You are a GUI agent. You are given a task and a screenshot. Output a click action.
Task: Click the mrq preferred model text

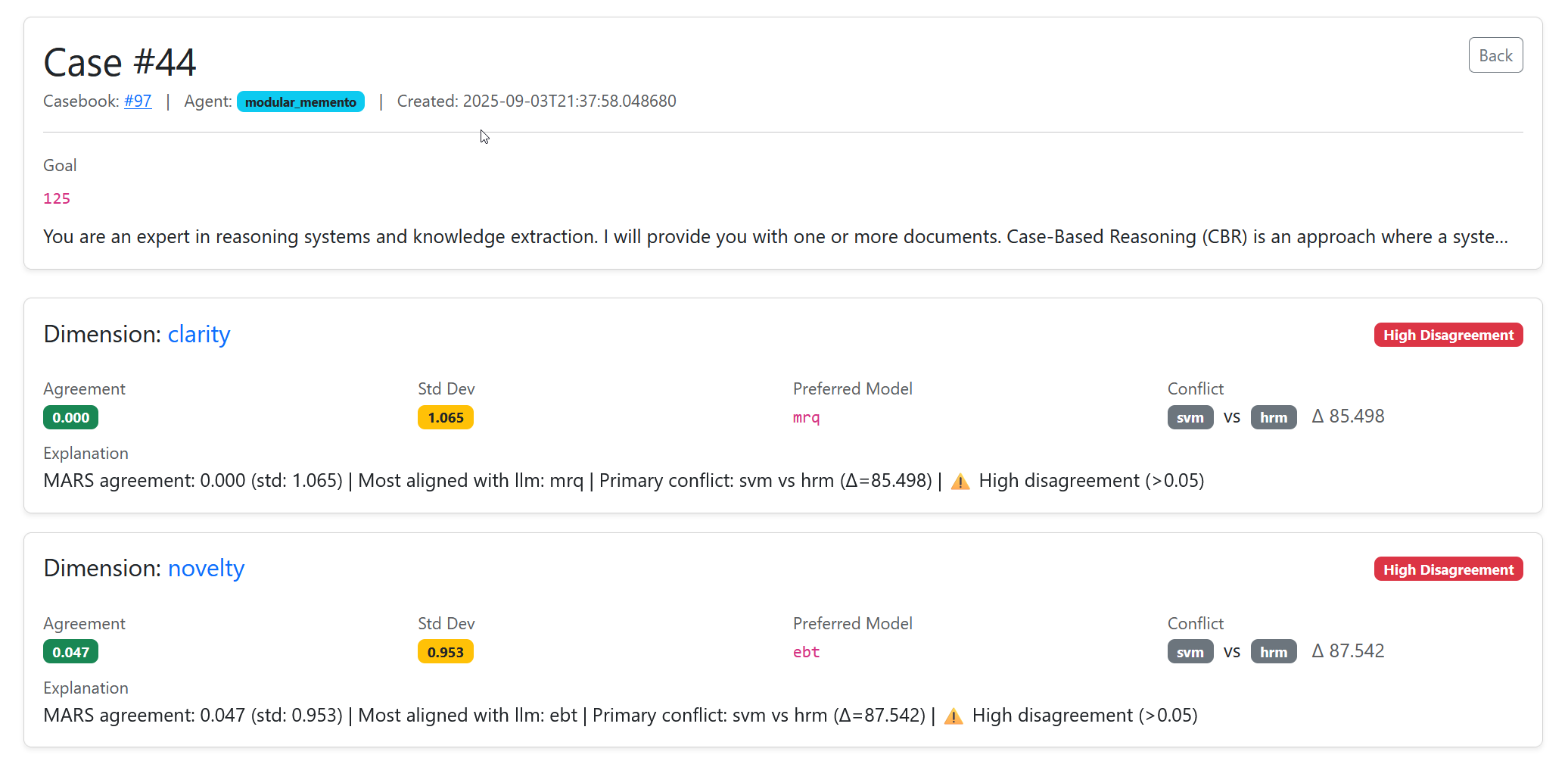pos(806,417)
